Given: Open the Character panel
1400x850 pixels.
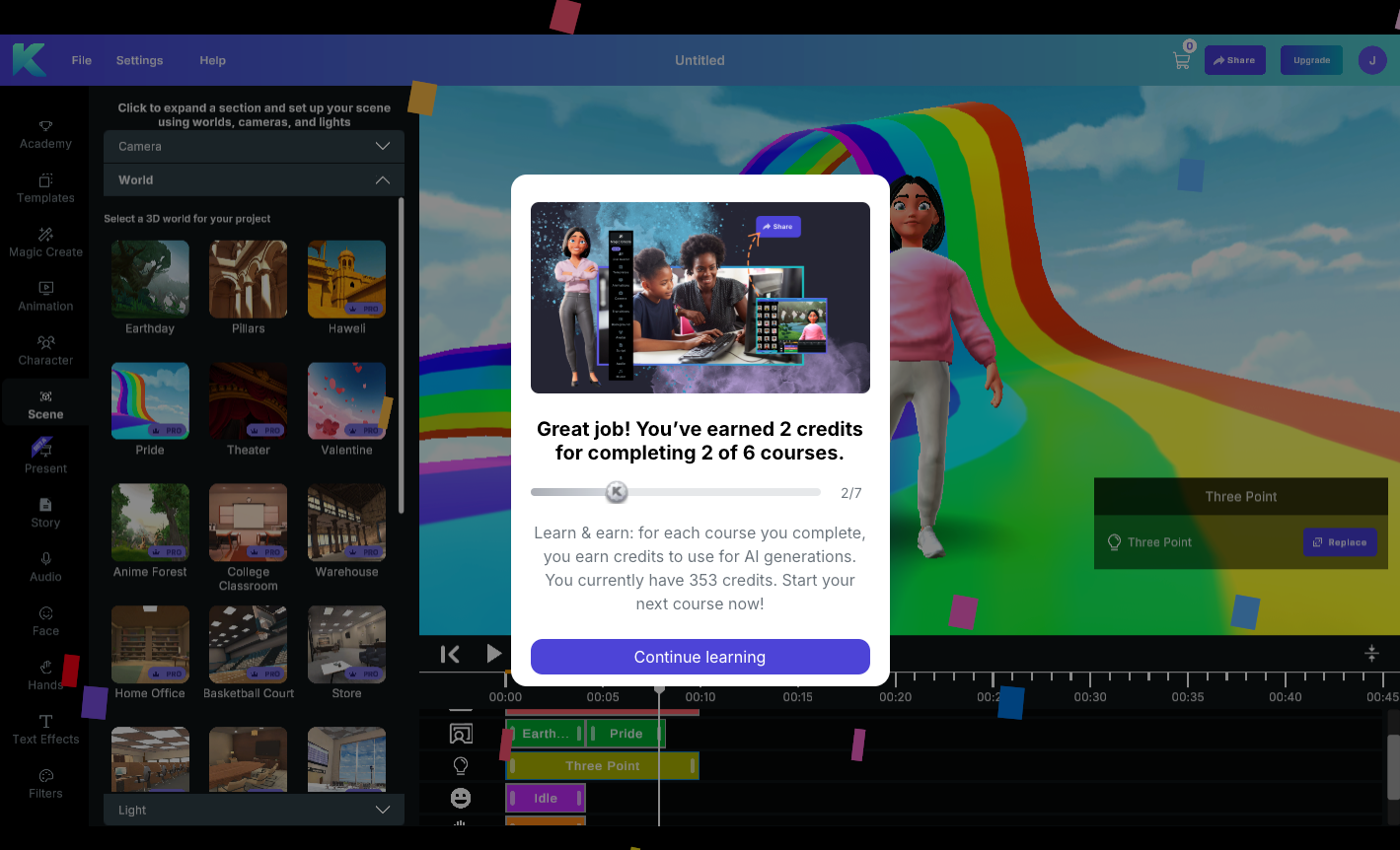Looking at the screenshot, I should click(x=45, y=351).
